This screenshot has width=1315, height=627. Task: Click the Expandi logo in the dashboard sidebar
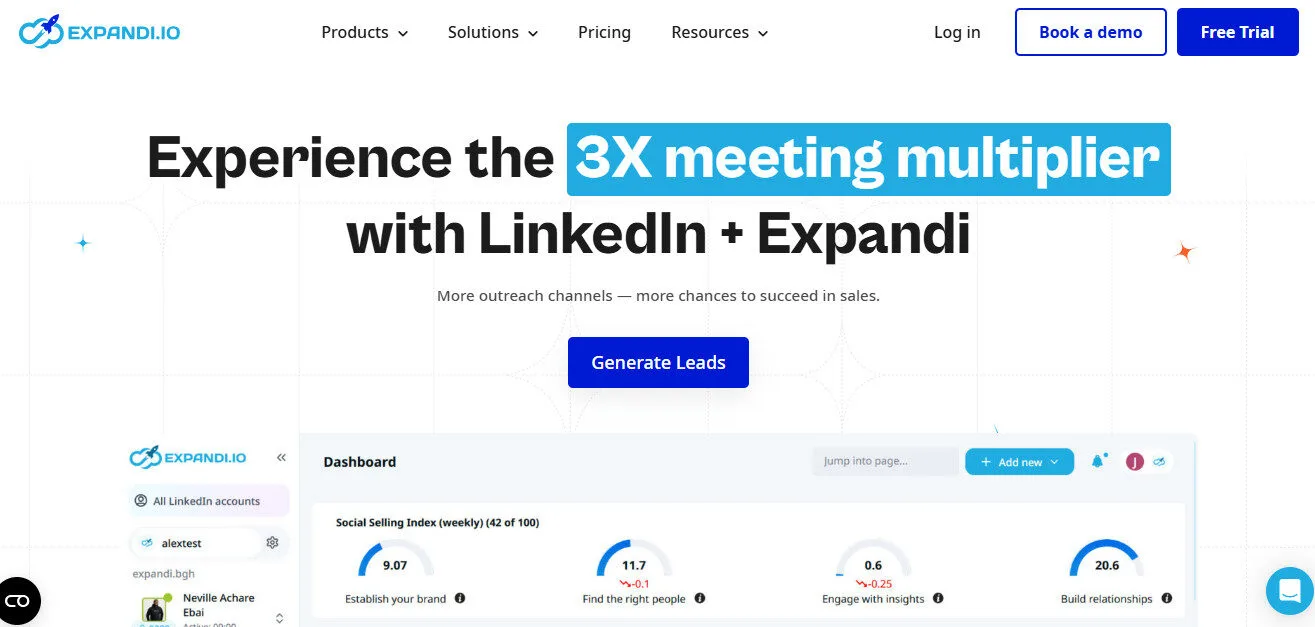(x=188, y=457)
